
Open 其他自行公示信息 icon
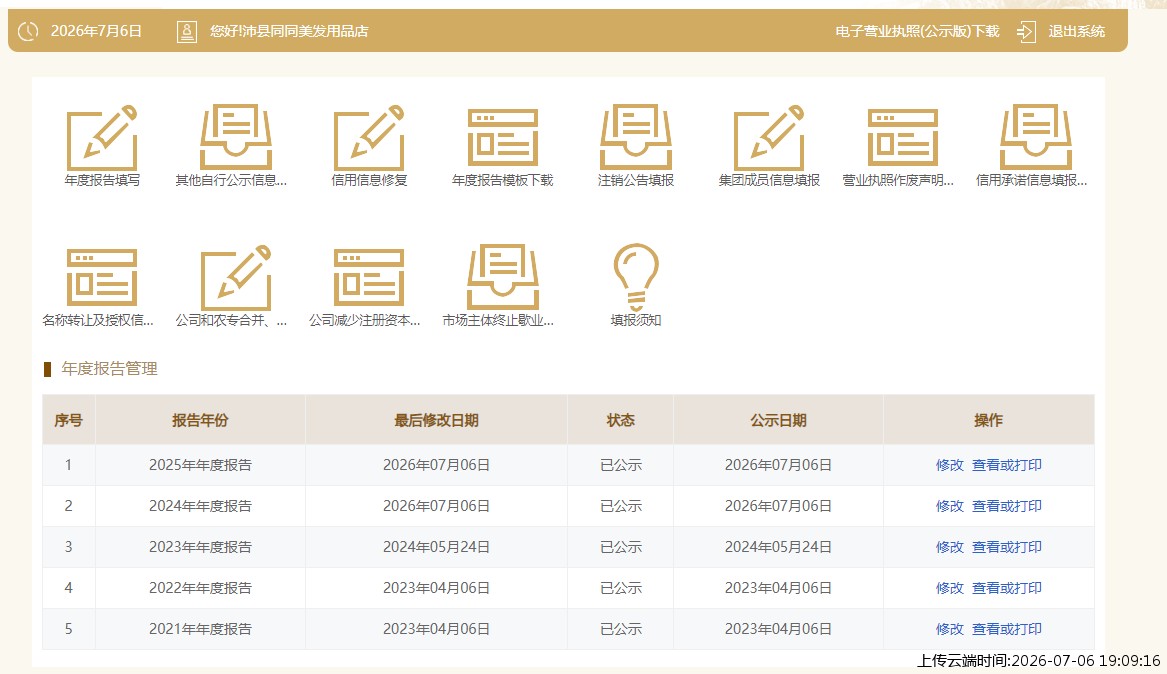point(235,138)
